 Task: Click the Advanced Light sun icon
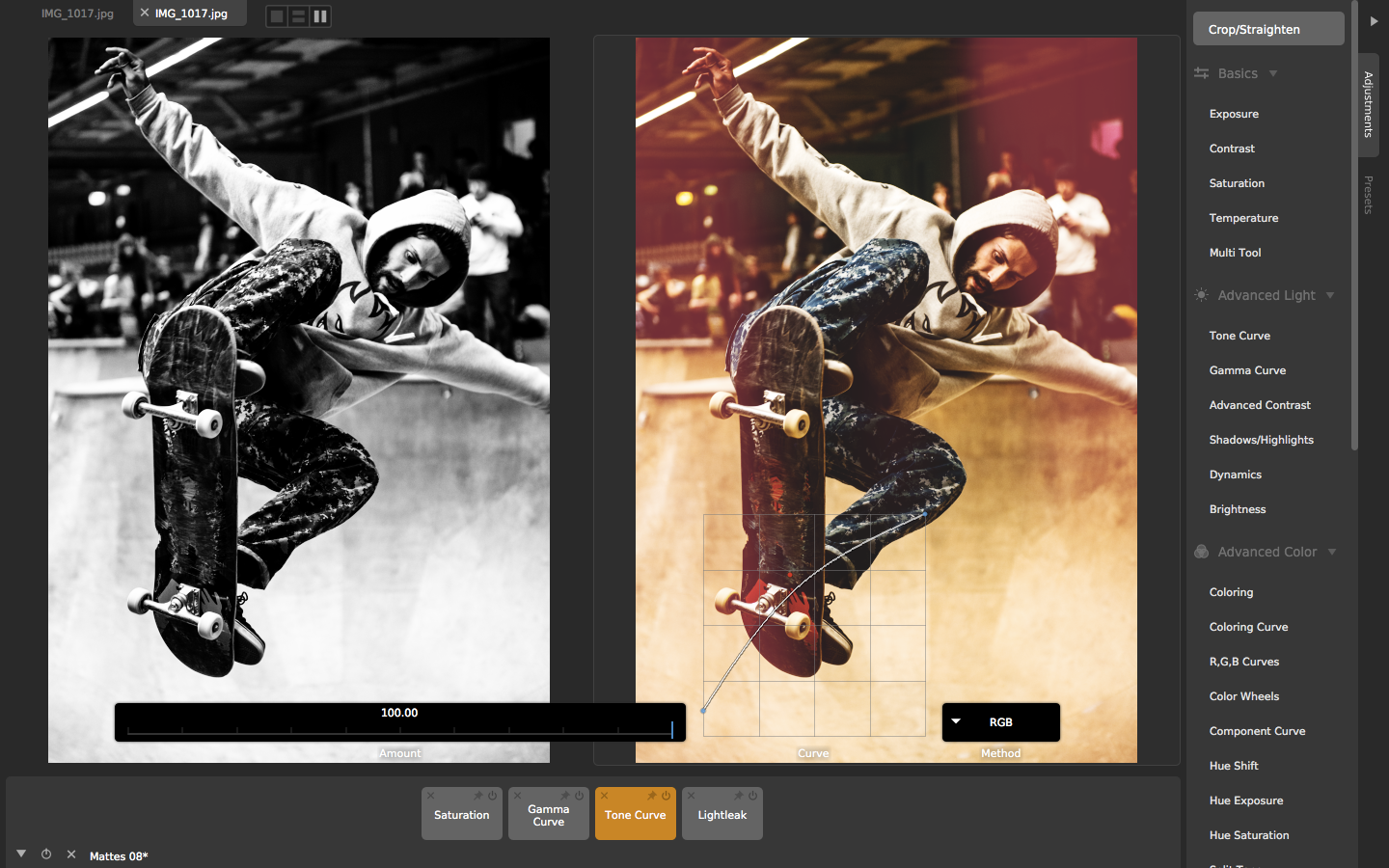tap(1200, 295)
